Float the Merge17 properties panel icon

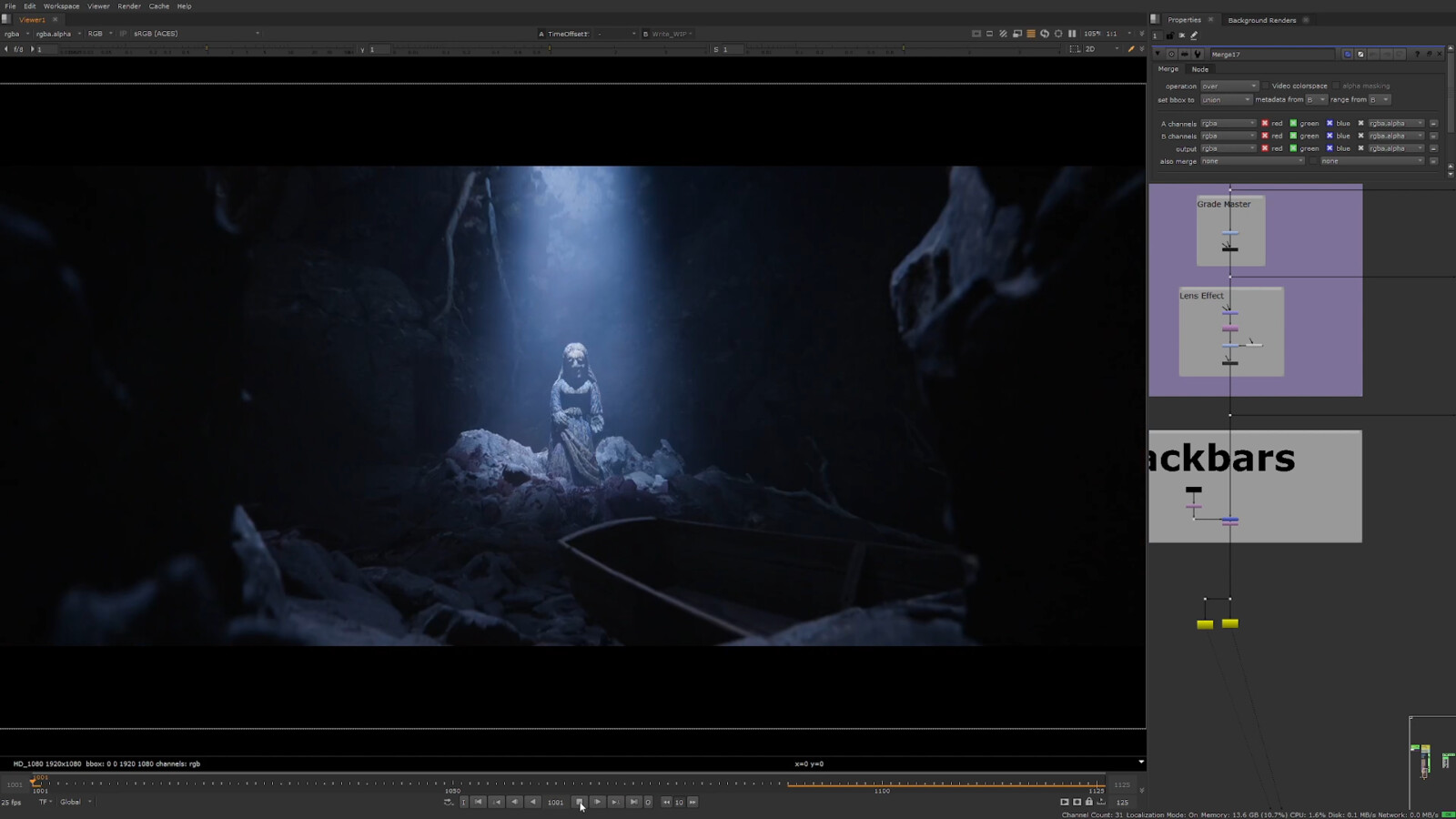click(1429, 55)
